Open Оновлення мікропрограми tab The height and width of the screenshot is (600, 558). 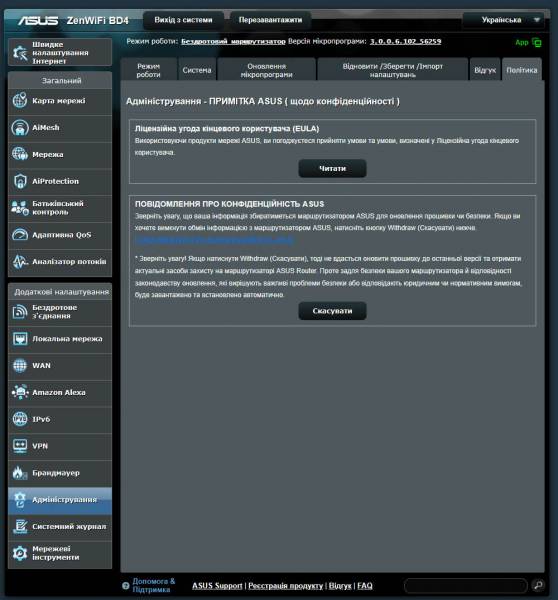click(x=266, y=70)
